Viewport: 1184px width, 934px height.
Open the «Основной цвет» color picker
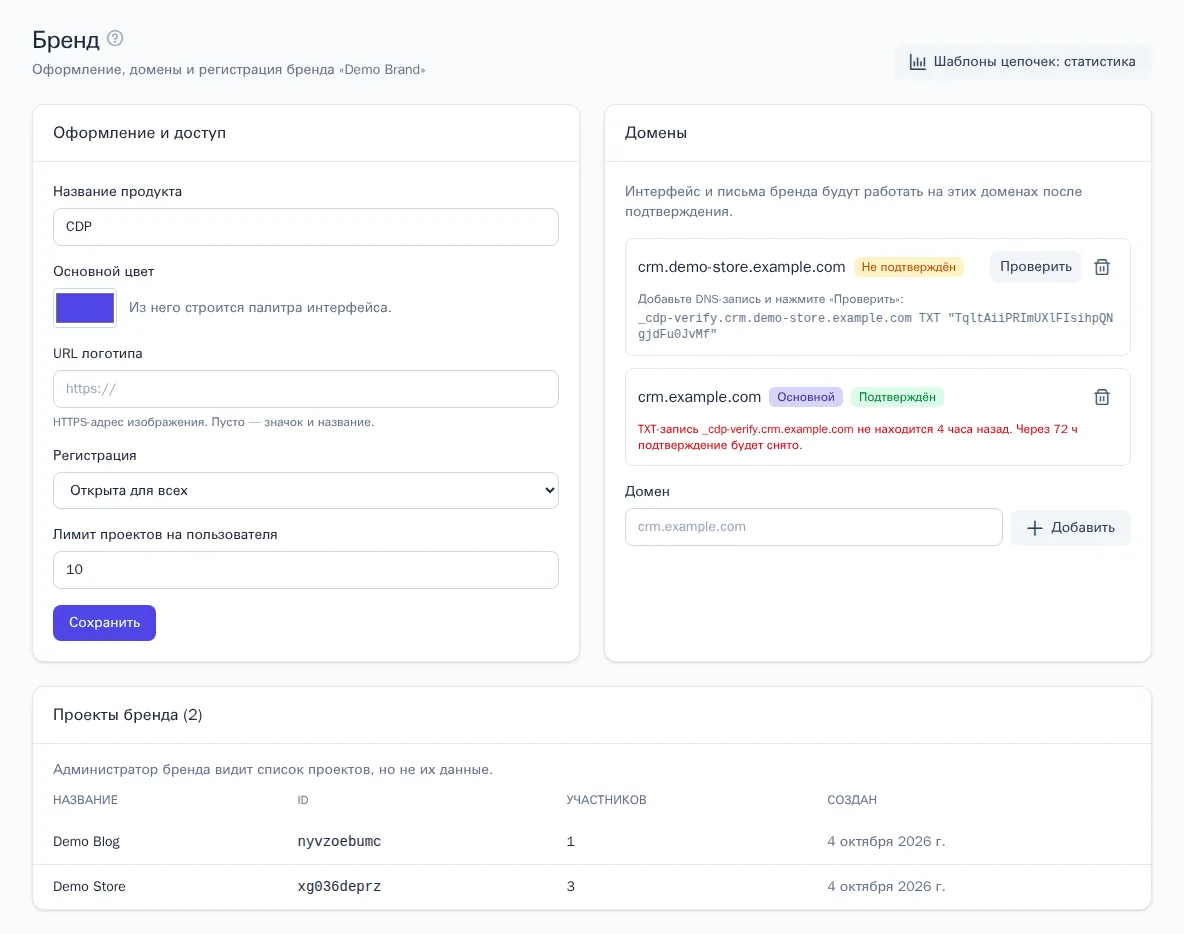pyautogui.click(x=85, y=308)
